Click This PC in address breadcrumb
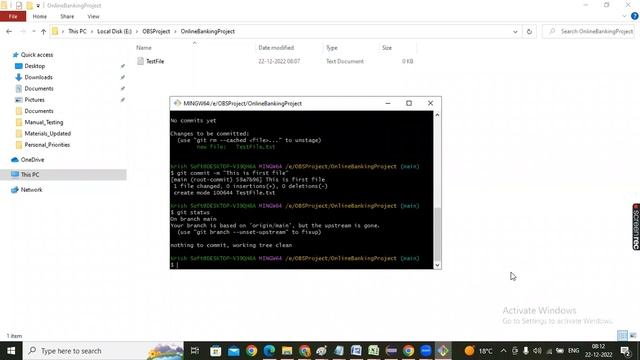 point(77,31)
